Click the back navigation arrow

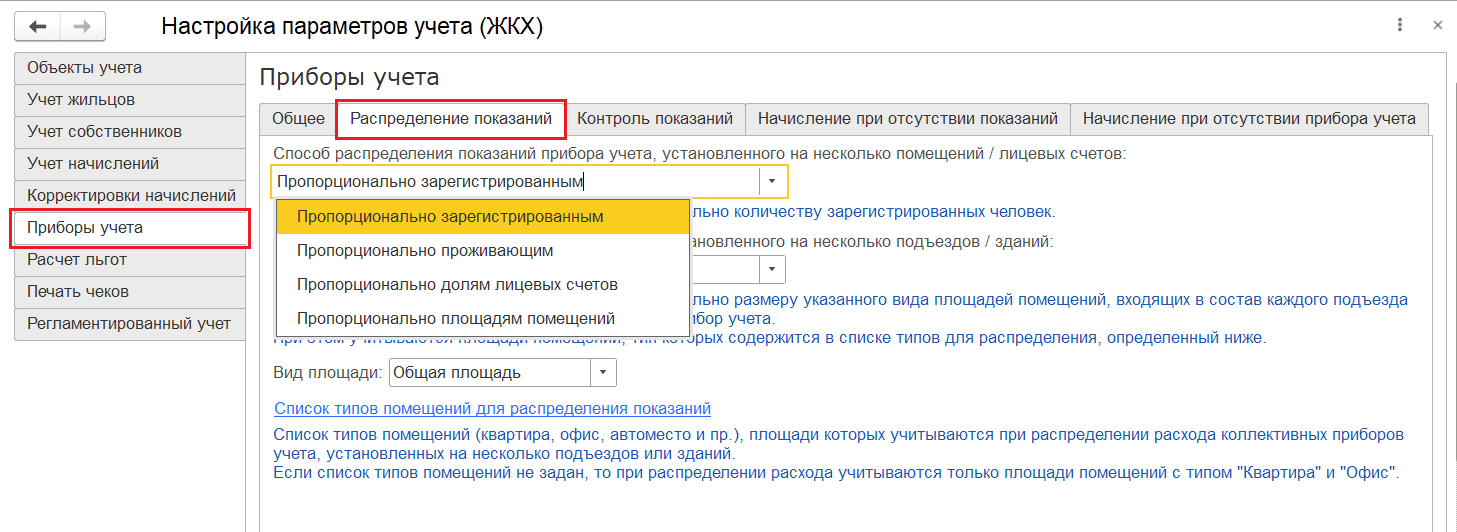point(38,26)
